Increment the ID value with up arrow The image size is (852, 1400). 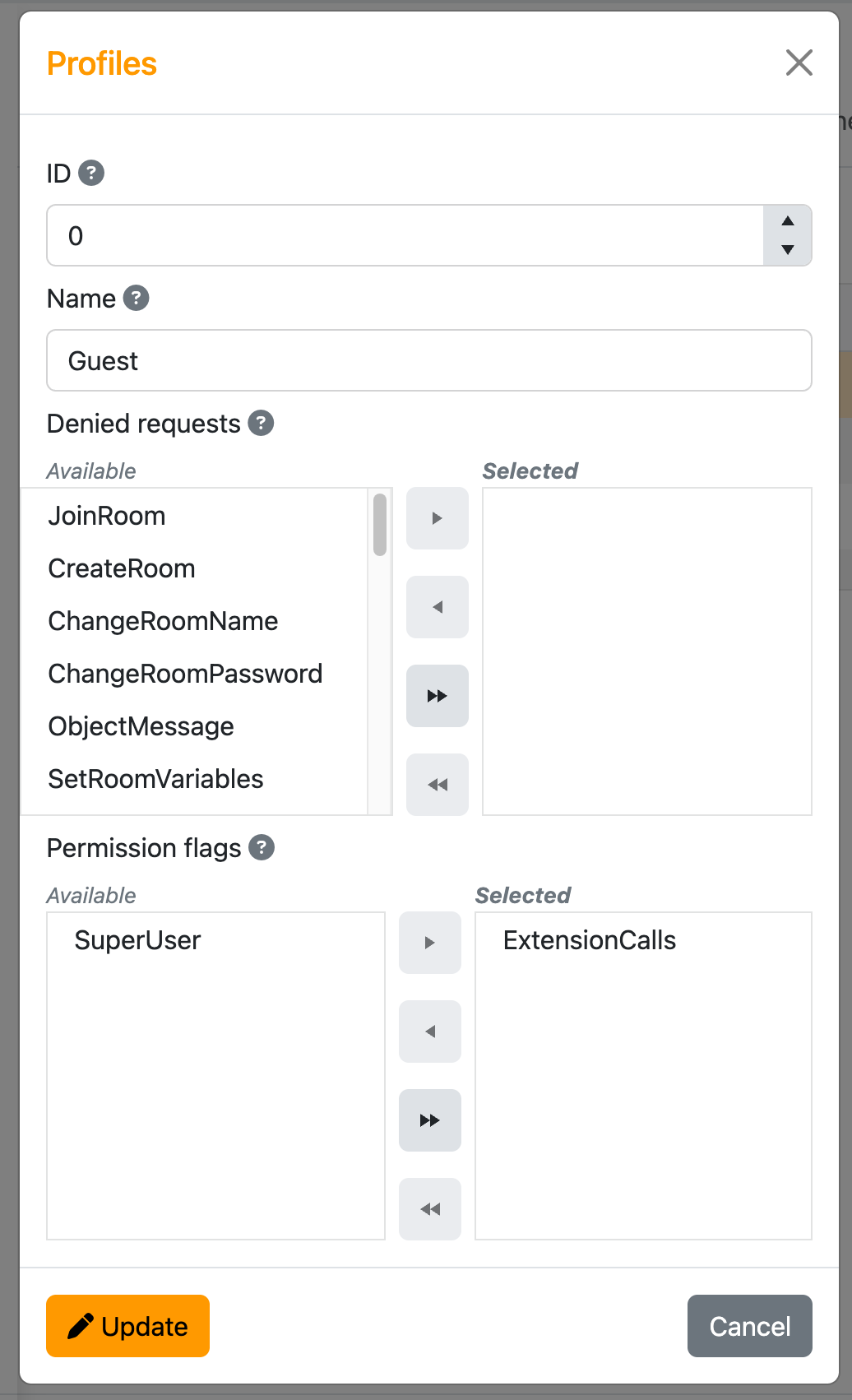point(788,220)
